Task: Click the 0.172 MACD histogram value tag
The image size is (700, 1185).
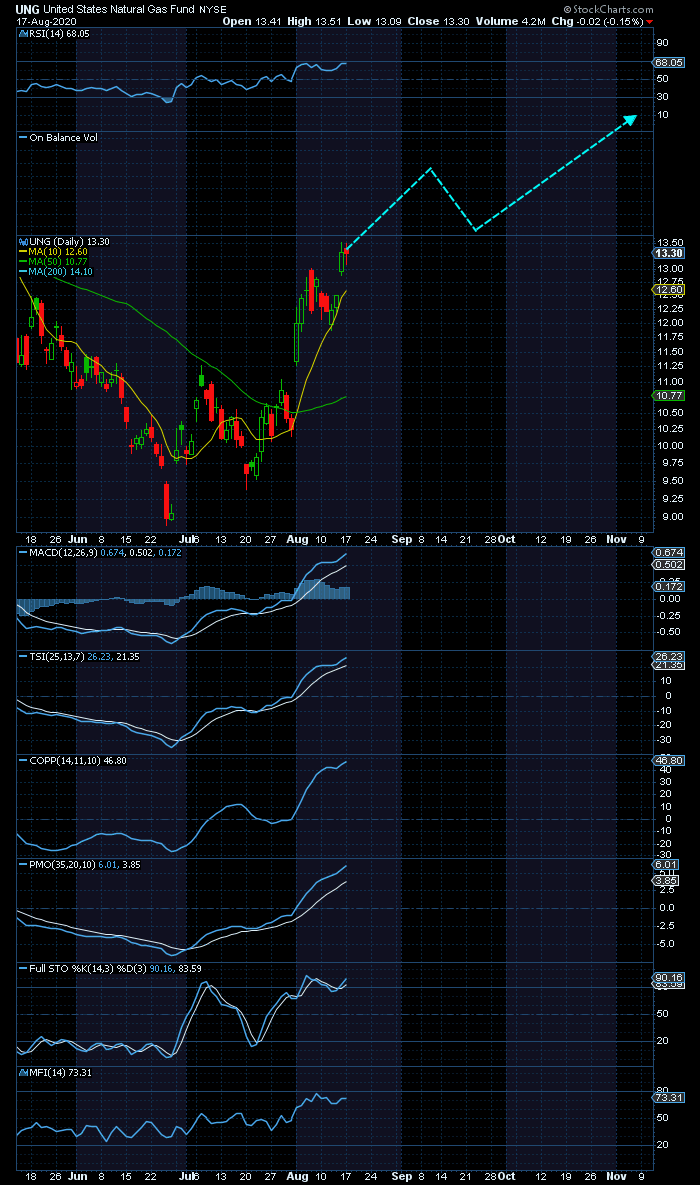Action: tap(668, 586)
